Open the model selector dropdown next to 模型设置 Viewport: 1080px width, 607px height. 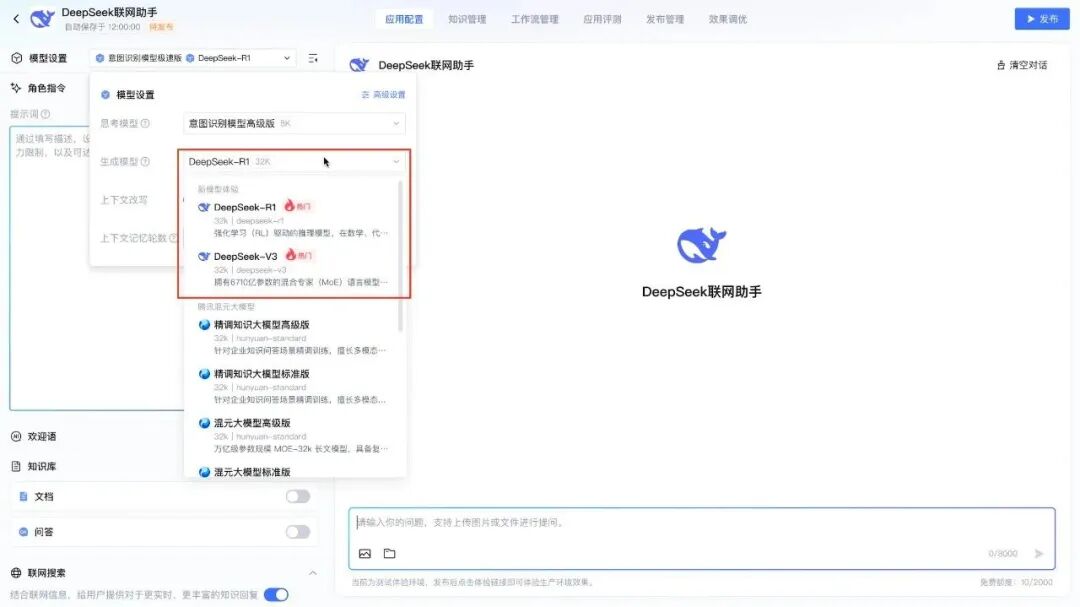pyautogui.click(x=193, y=59)
